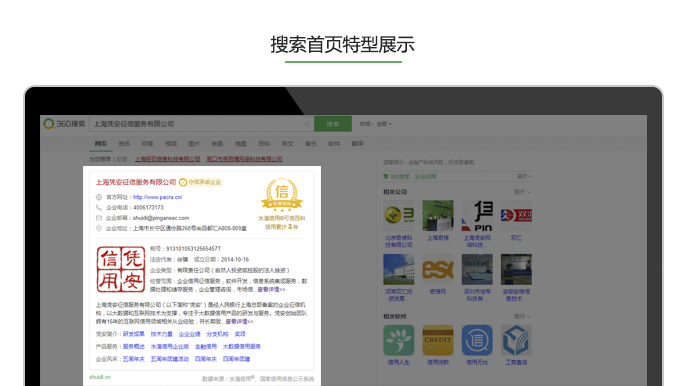Switch to the 地图 tab
Image resolution: width=686 pixels, height=386 pixels.
coord(241,144)
